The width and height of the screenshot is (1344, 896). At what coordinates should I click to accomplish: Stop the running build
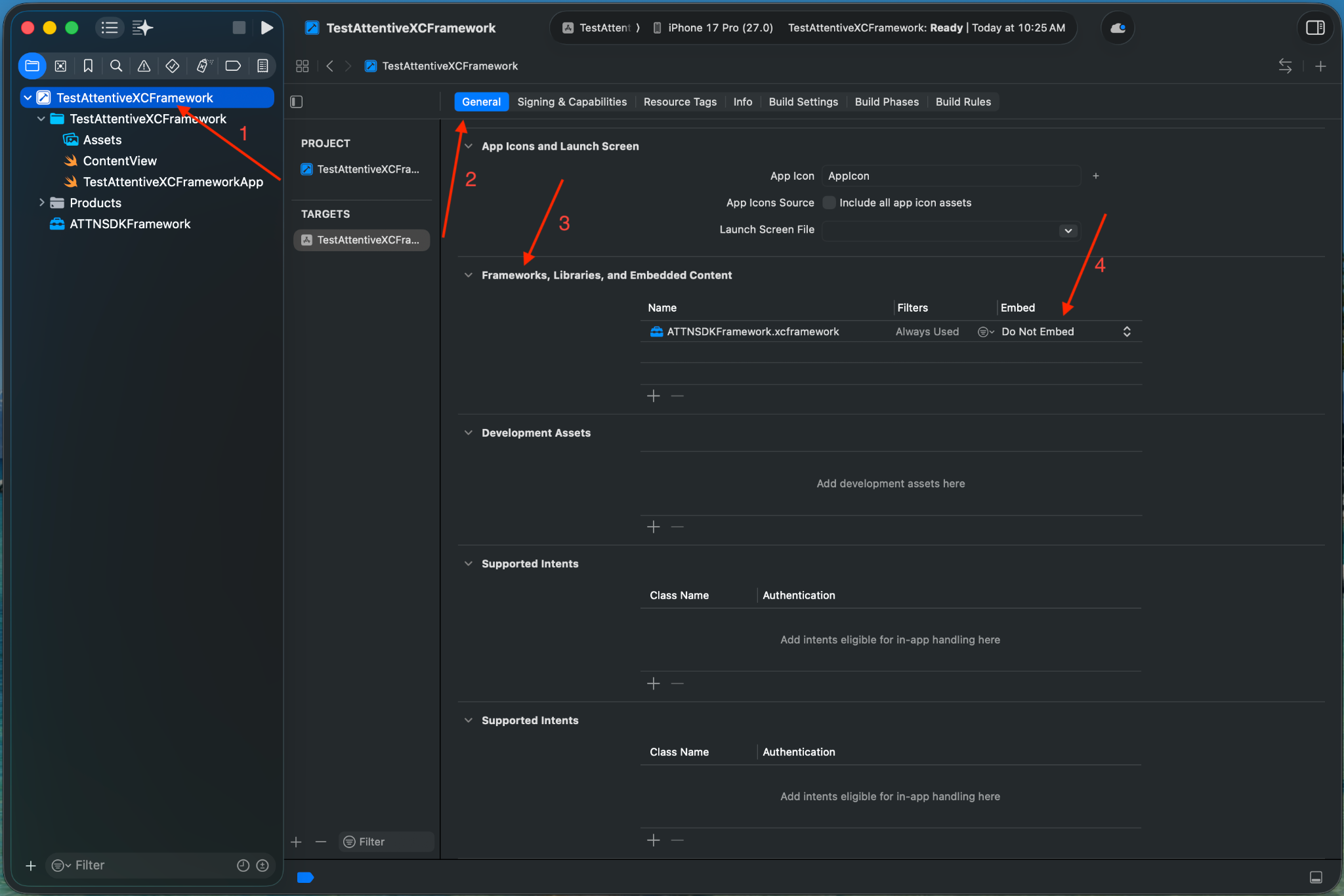point(239,28)
